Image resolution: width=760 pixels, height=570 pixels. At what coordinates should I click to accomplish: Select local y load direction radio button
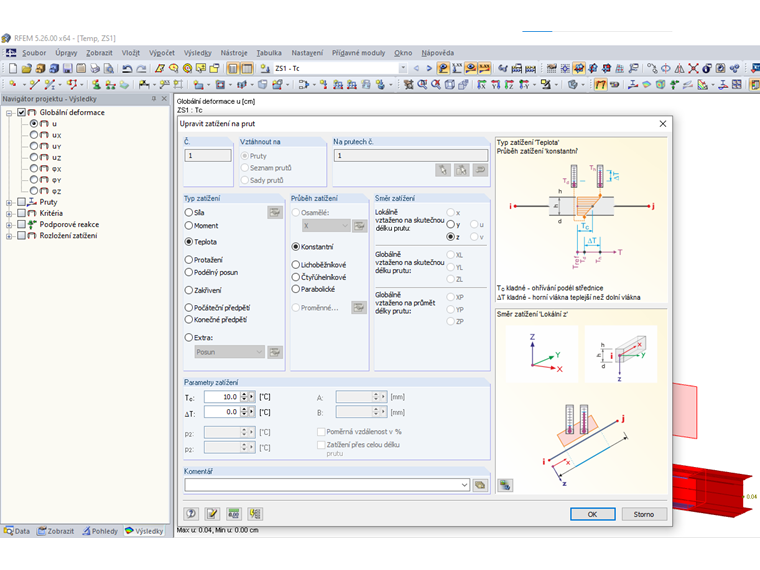[451, 225]
